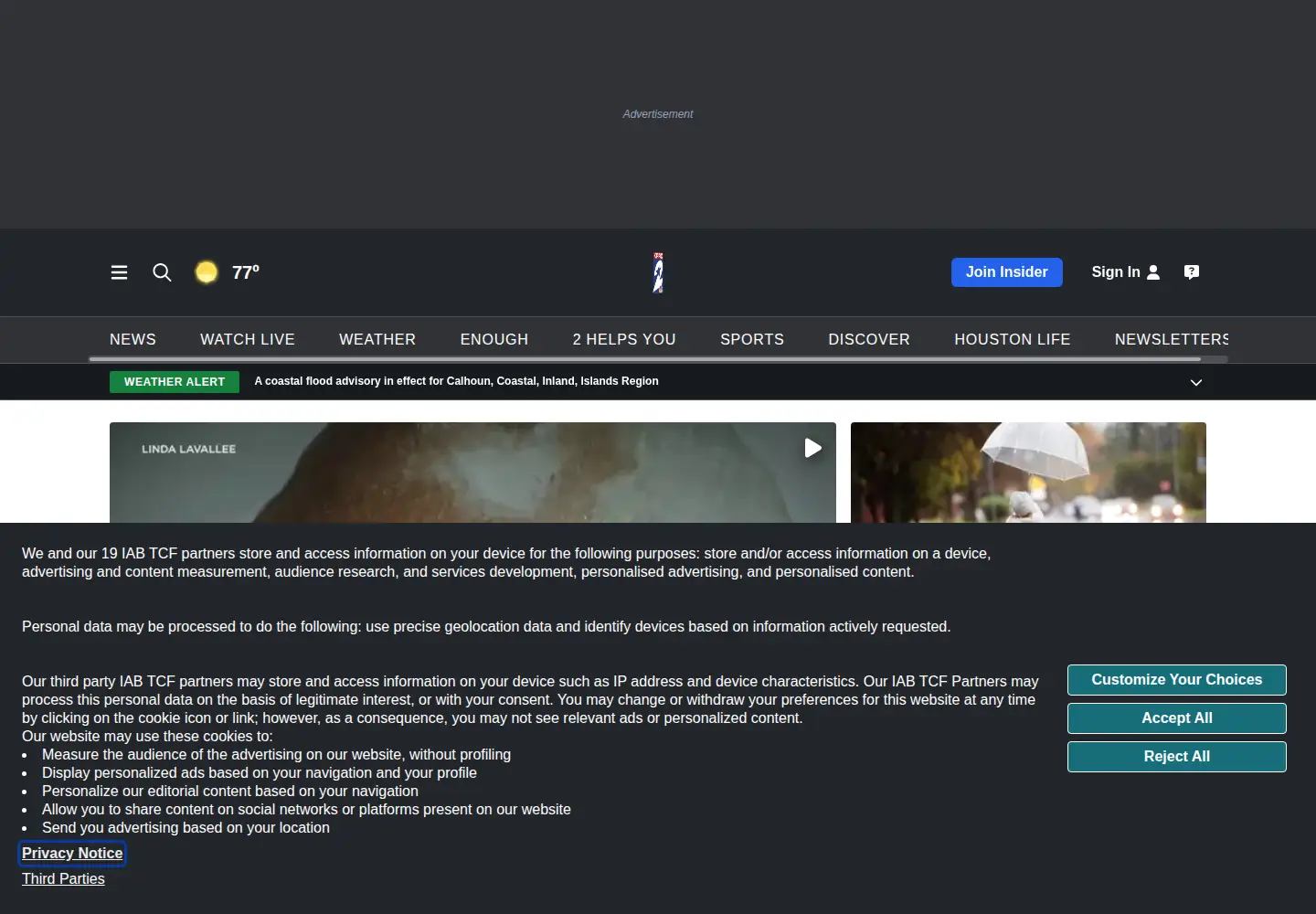
Task: Play the Linda Lavallee video
Action: tap(812, 448)
